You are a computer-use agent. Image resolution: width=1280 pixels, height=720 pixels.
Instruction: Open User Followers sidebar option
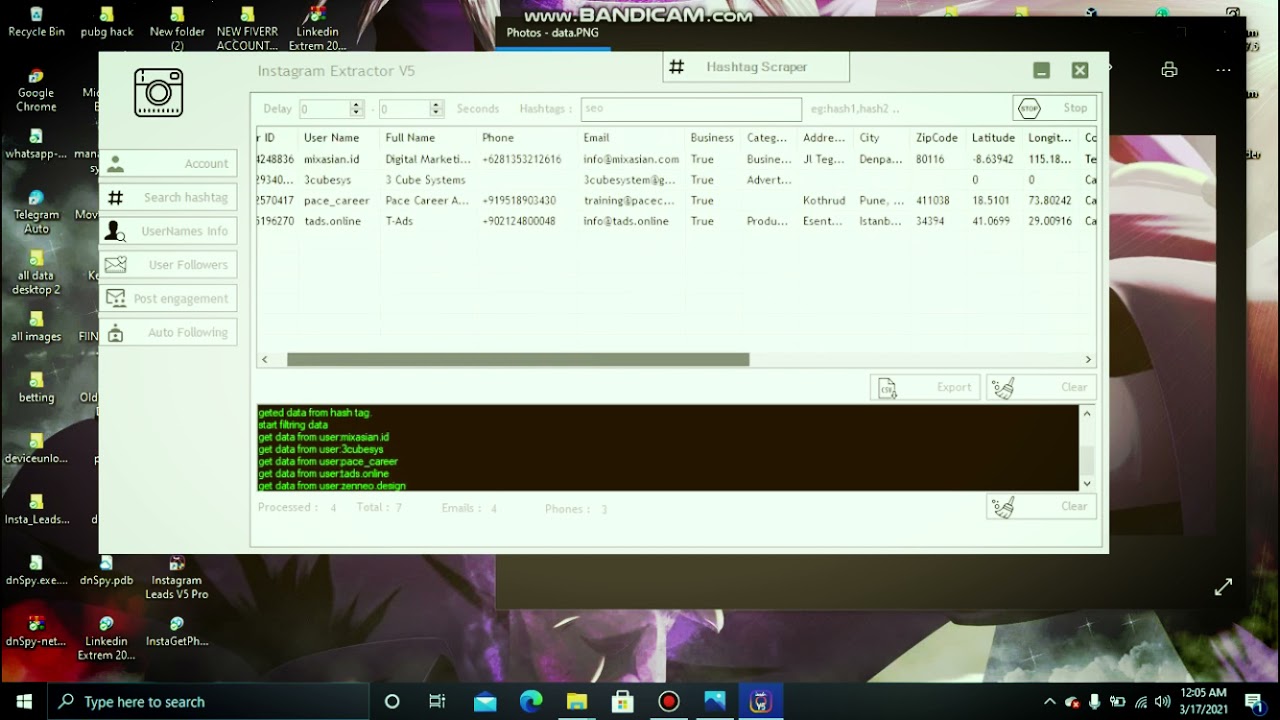[168, 265]
